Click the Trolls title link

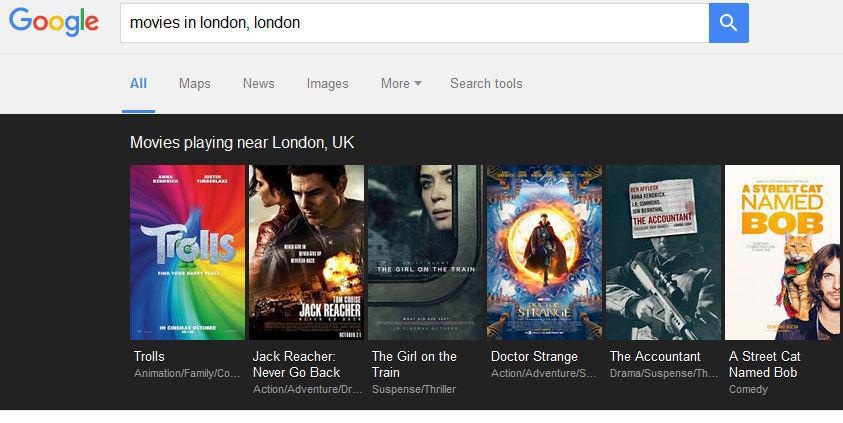tap(149, 356)
